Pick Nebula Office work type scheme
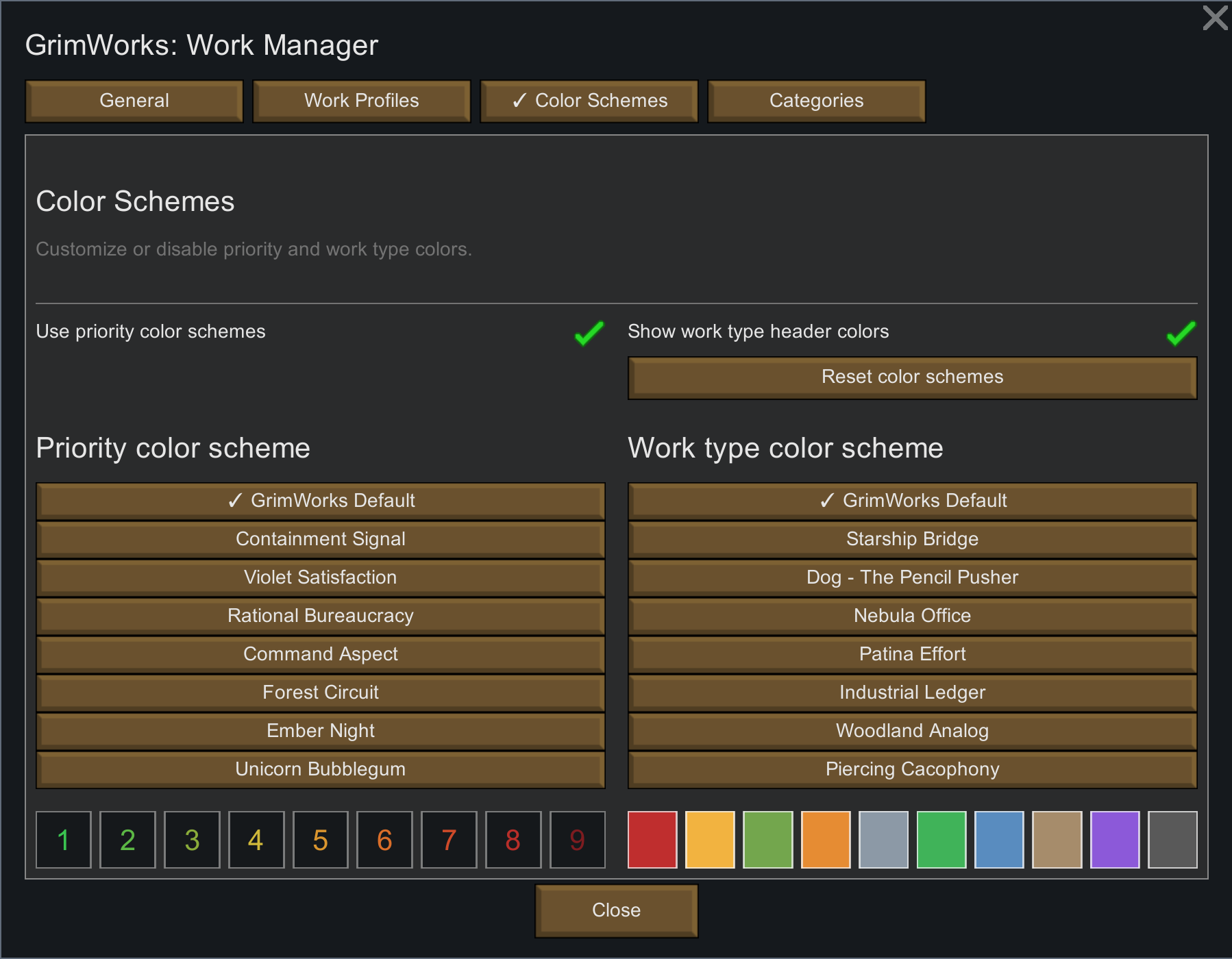Image resolution: width=1232 pixels, height=959 pixels. point(913,616)
